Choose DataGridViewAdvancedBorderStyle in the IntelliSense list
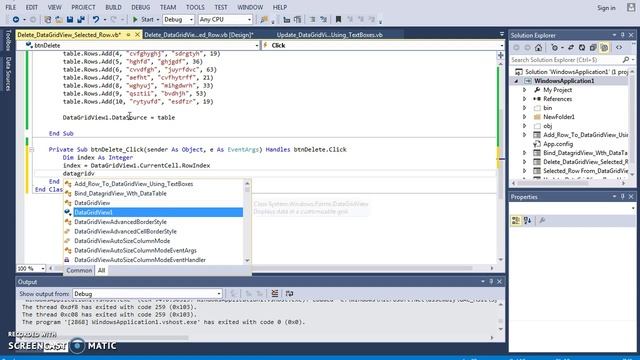The height and width of the screenshot is (360, 640). tap(153, 222)
